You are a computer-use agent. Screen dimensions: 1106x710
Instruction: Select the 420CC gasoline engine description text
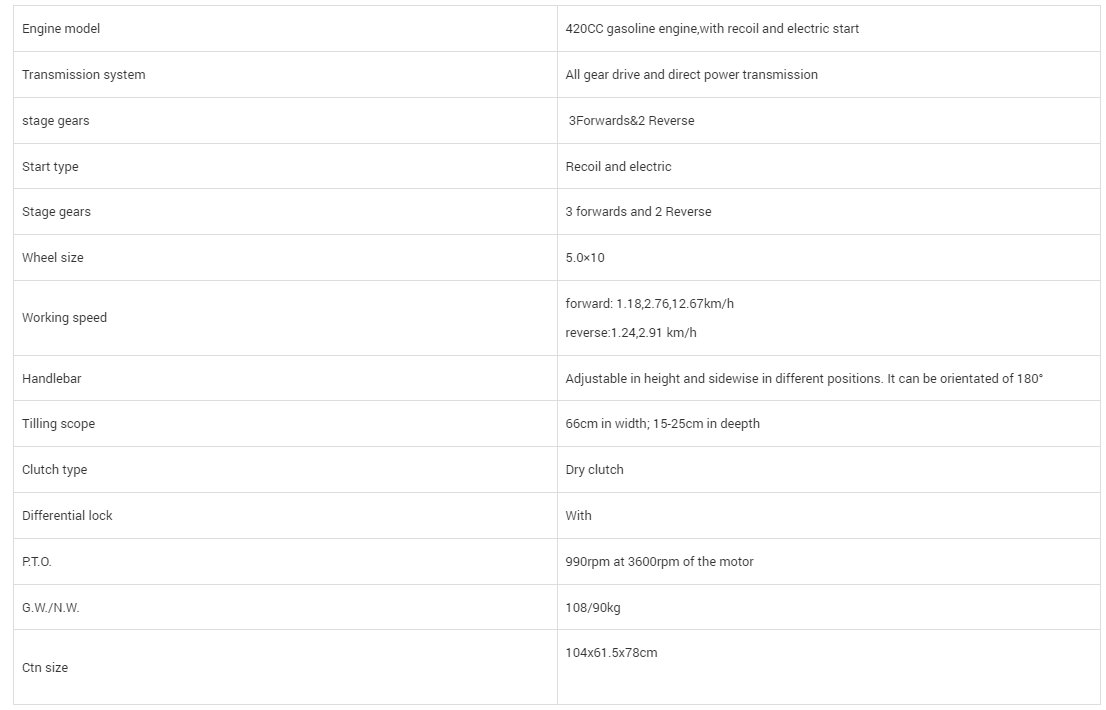point(712,29)
